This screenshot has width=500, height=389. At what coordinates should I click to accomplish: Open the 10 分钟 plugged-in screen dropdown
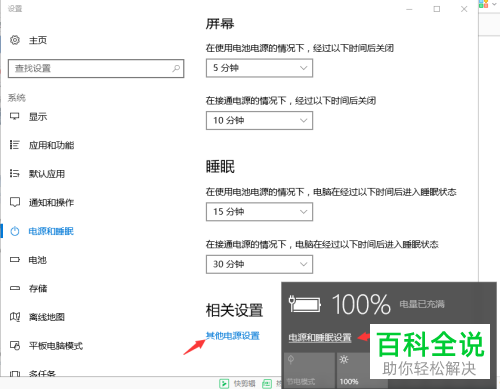[x=259, y=120]
